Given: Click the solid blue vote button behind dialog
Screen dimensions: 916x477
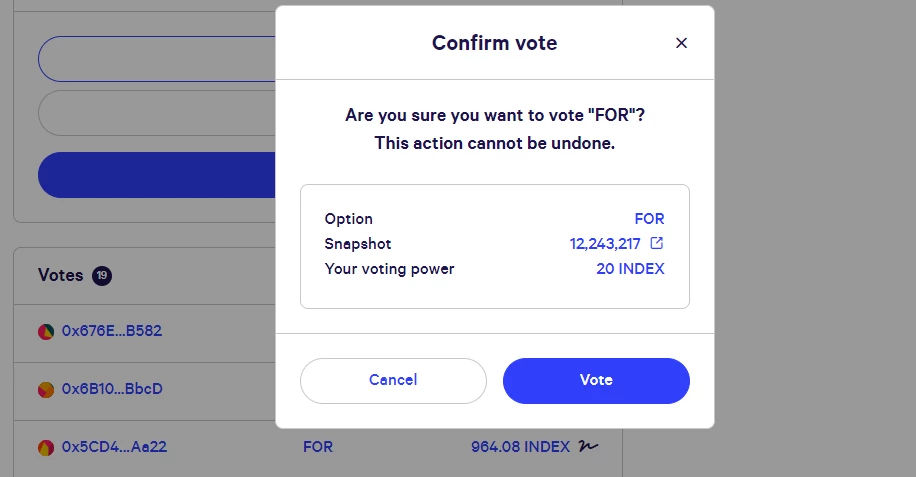Looking at the screenshot, I should click(x=157, y=175).
